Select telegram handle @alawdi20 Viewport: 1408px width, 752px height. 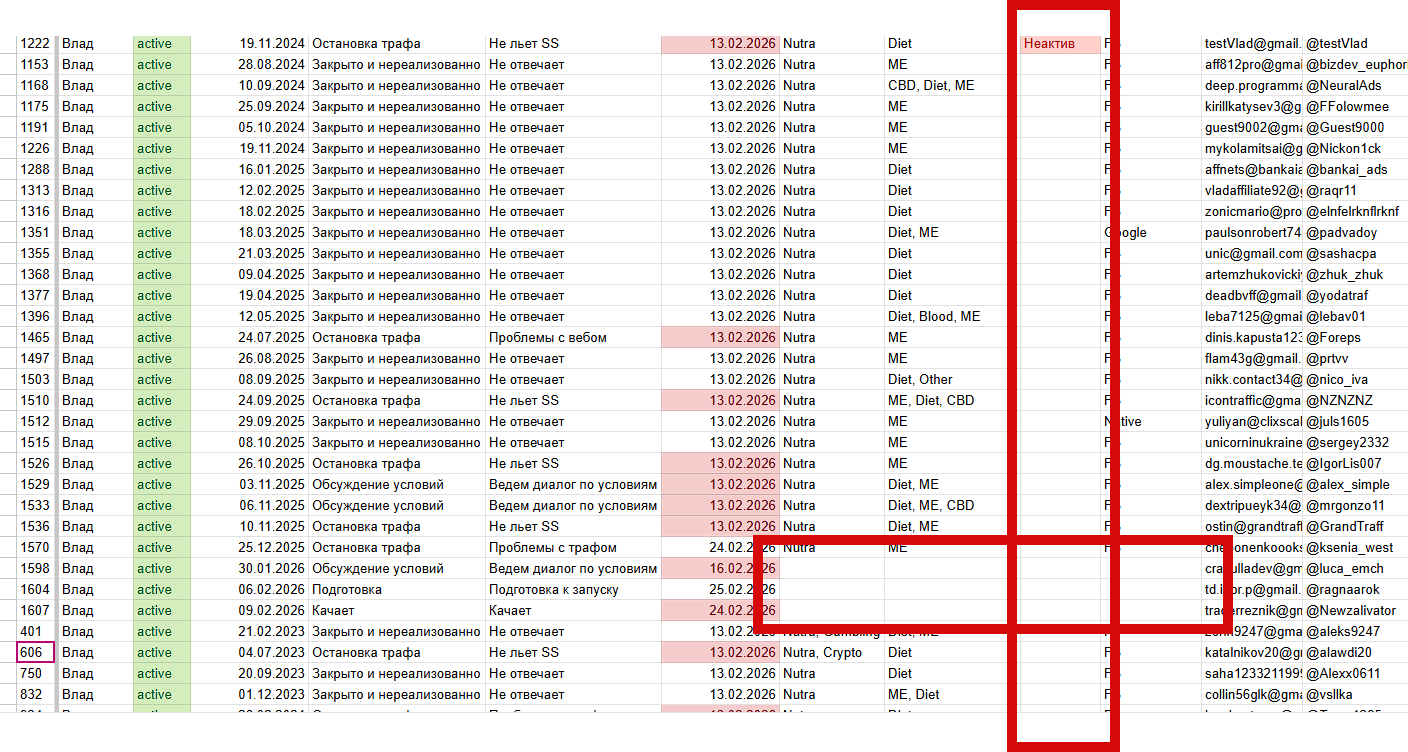click(1355, 653)
